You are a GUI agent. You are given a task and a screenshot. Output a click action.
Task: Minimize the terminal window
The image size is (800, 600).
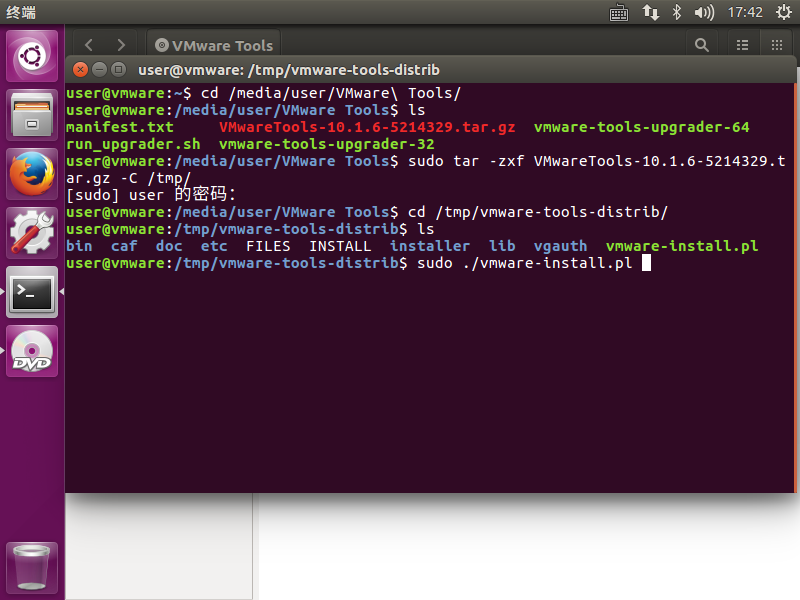click(99, 69)
